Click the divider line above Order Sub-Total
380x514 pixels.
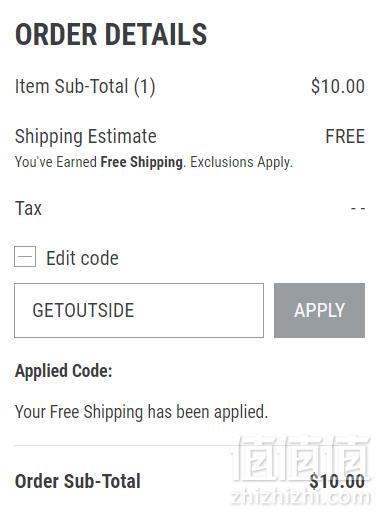tap(190, 445)
